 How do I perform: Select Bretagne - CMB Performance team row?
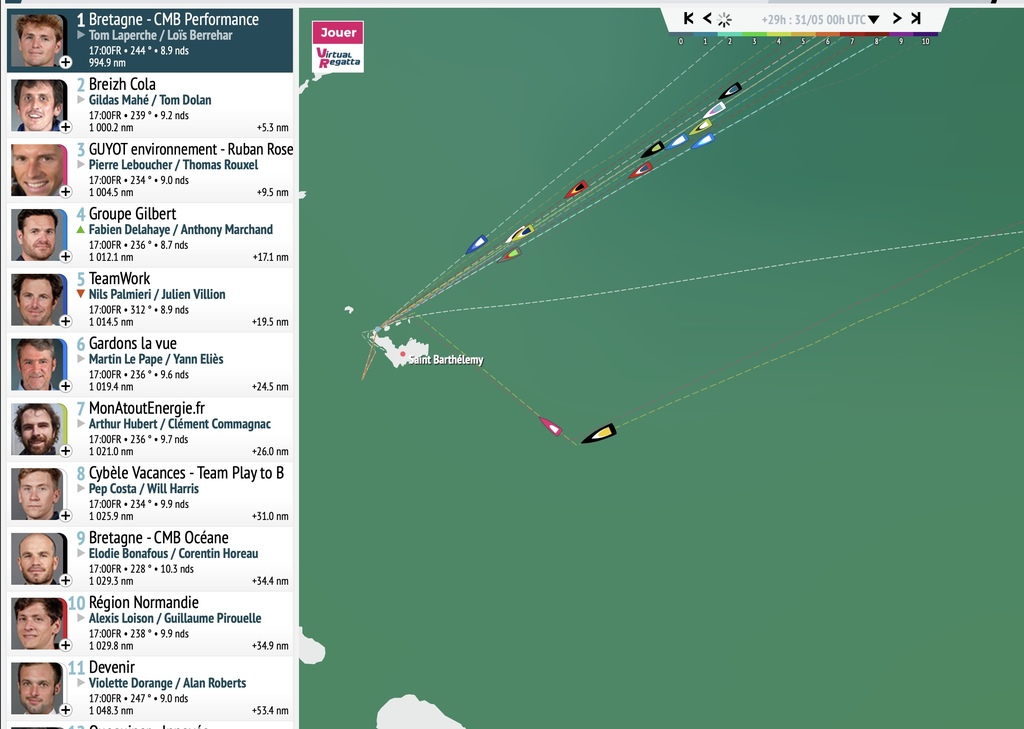pyautogui.click(x=150, y=40)
